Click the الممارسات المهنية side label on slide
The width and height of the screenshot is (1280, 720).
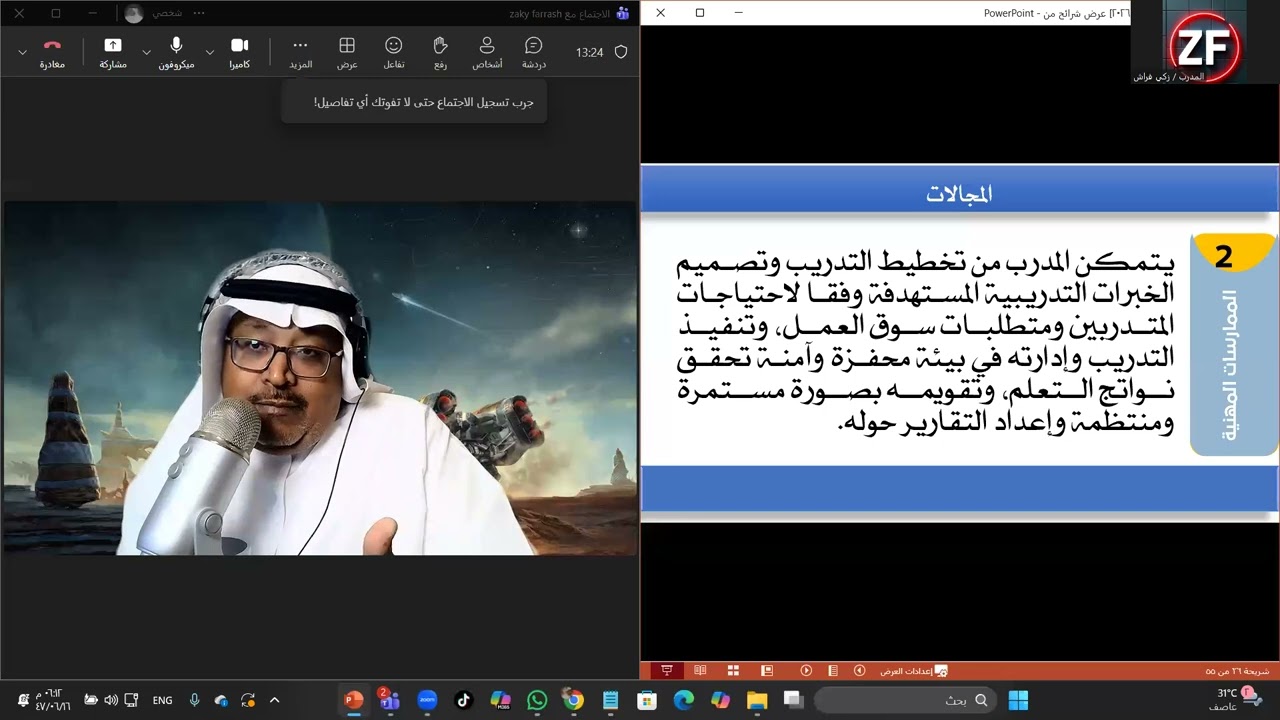1230,366
